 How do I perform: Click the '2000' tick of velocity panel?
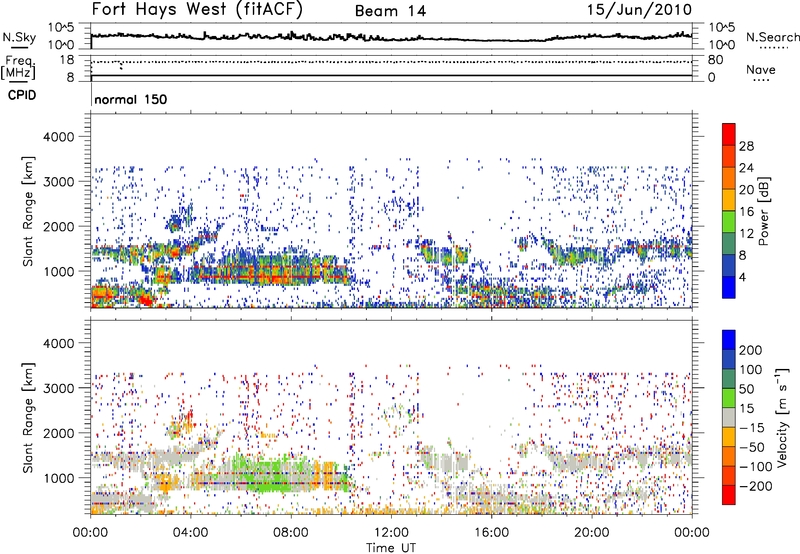point(59,433)
